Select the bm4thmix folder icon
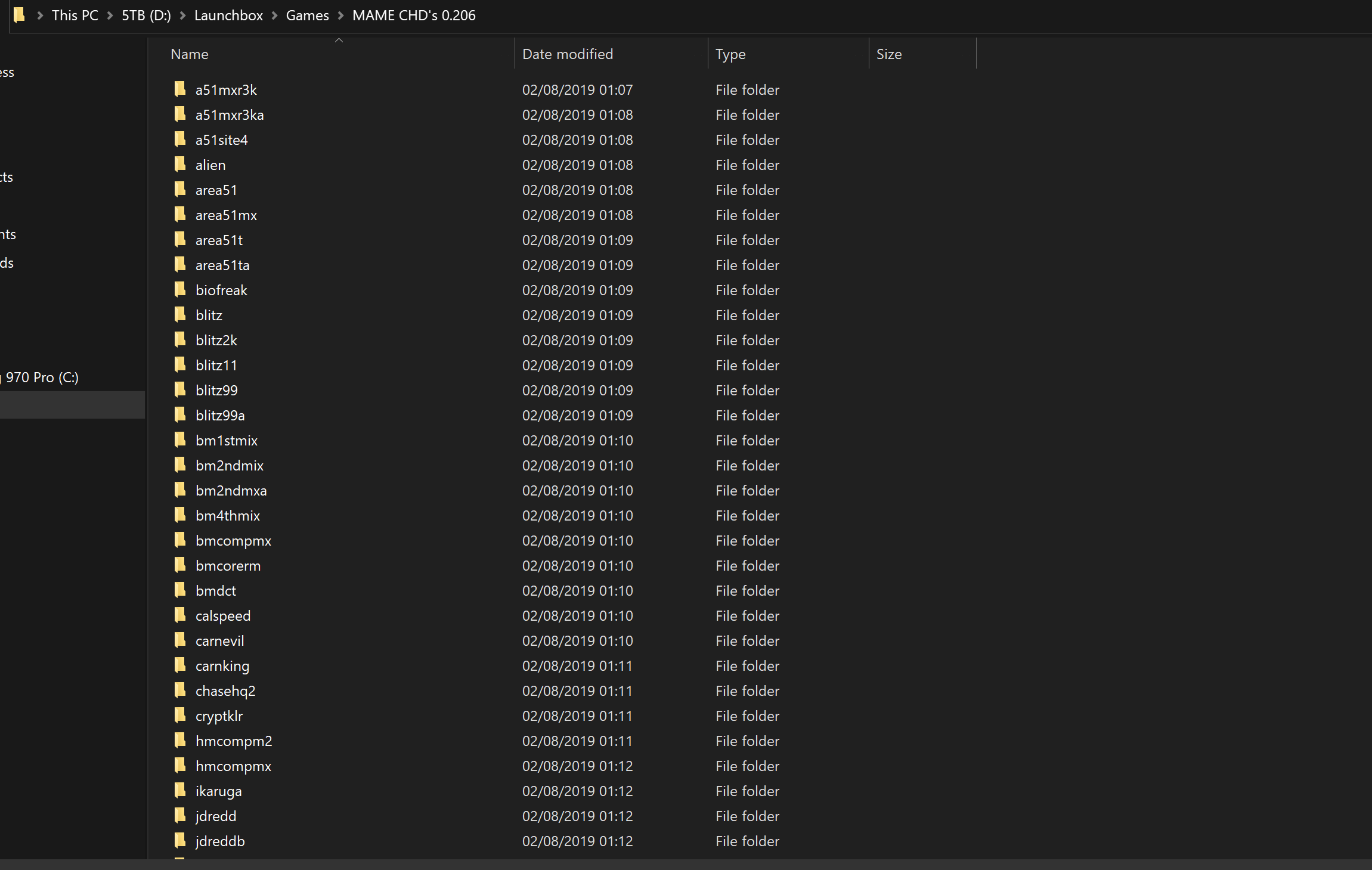The height and width of the screenshot is (870, 1372). click(180, 515)
